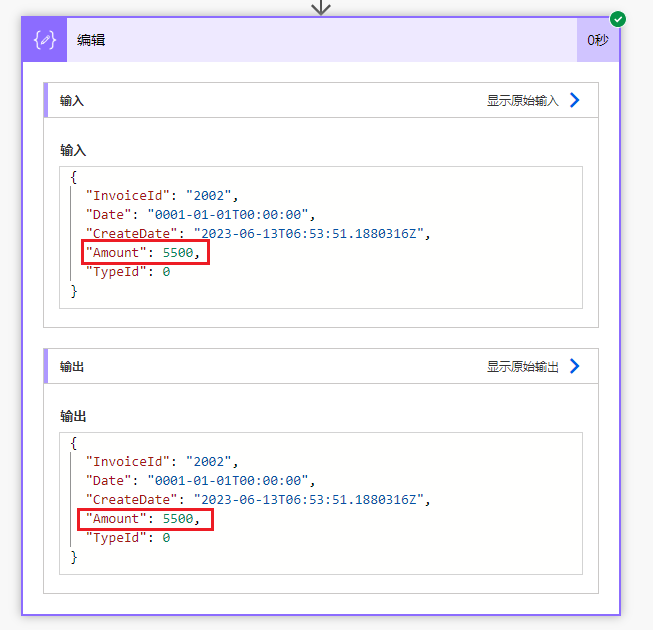Click the green success checkmark badge
The width and height of the screenshot is (653, 630).
tap(618, 19)
